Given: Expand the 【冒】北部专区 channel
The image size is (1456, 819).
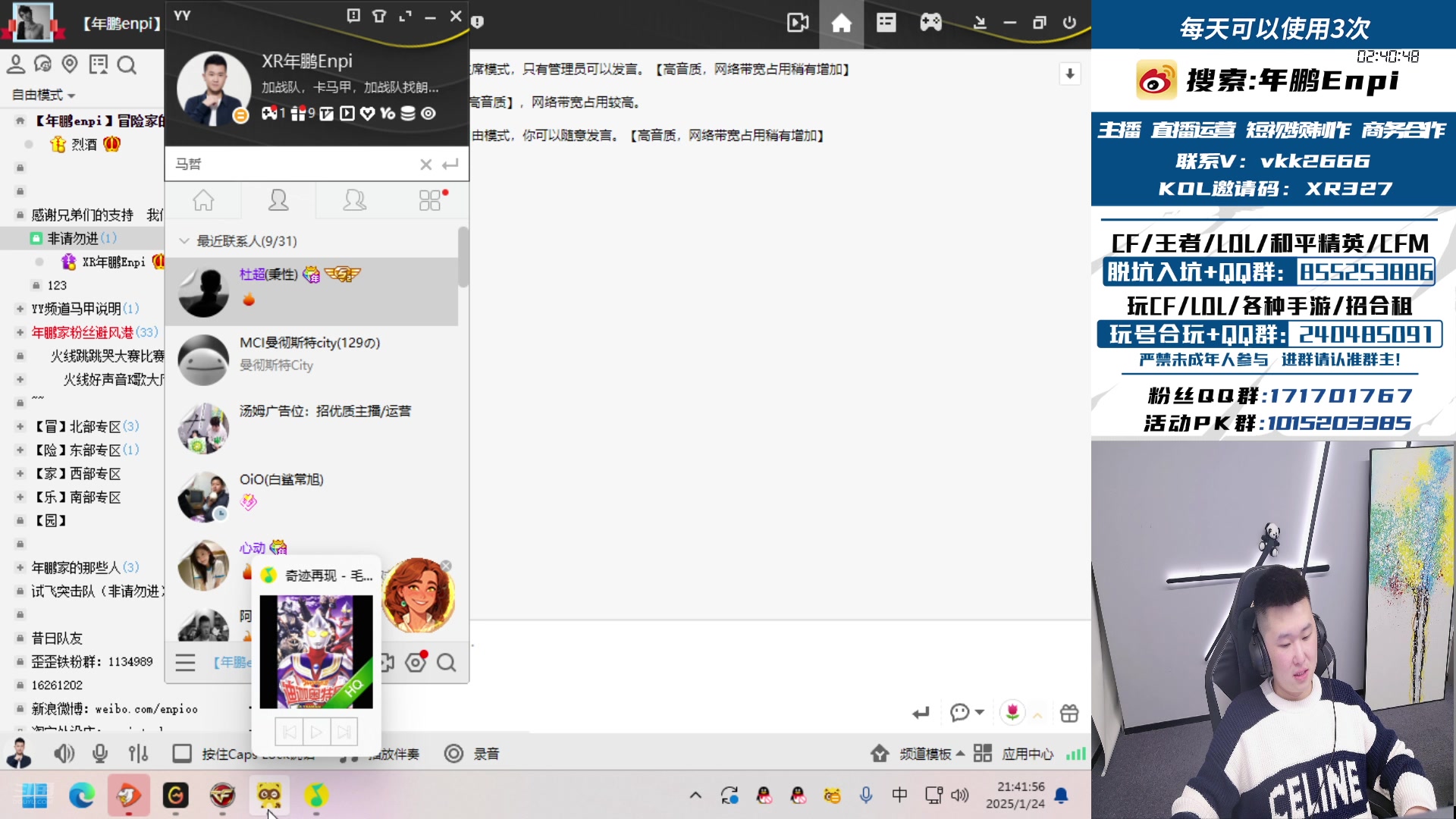Looking at the screenshot, I should (20, 426).
